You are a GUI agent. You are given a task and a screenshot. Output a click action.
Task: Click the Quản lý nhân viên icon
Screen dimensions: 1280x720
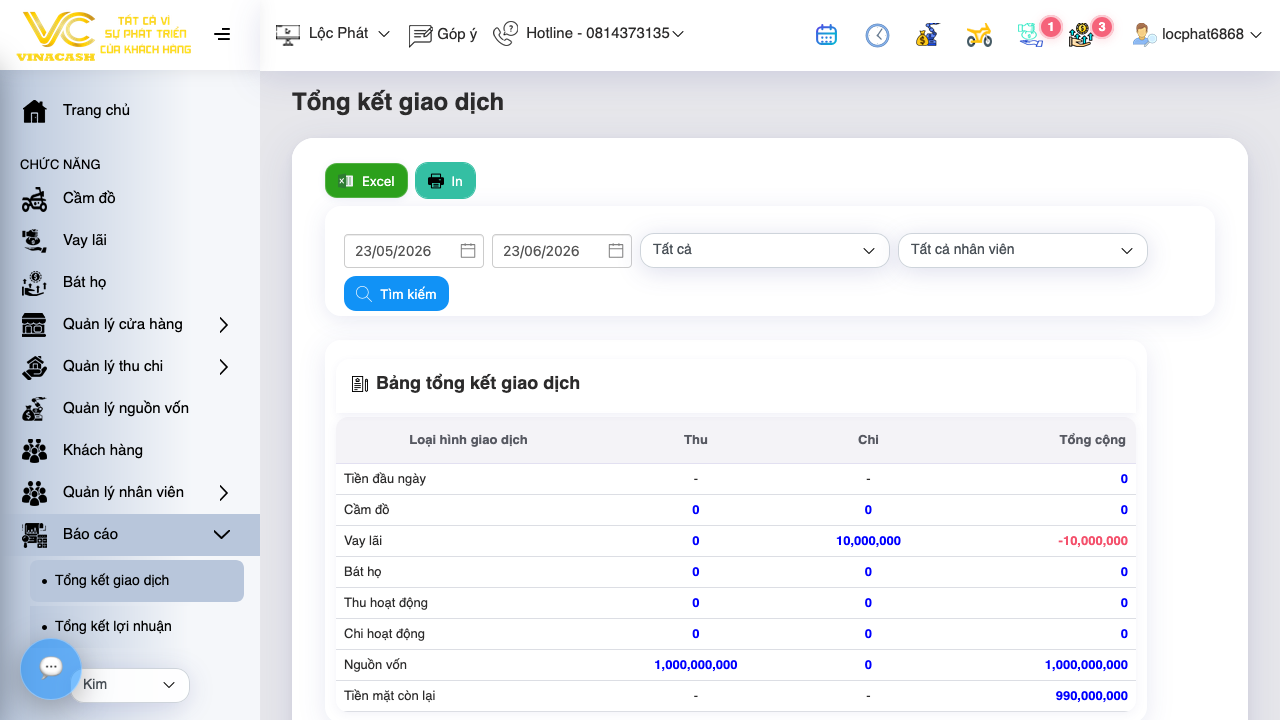[x=35, y=492]
